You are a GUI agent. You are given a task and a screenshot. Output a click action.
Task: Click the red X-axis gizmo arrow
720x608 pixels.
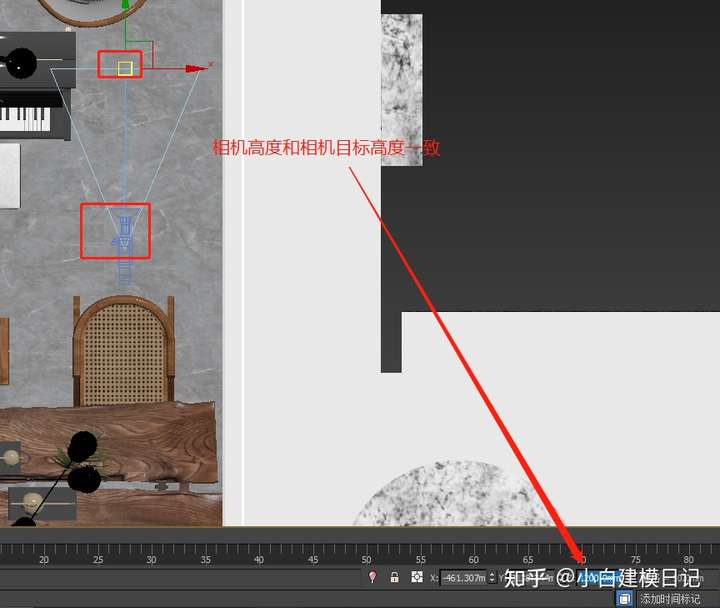pos(197,69)
